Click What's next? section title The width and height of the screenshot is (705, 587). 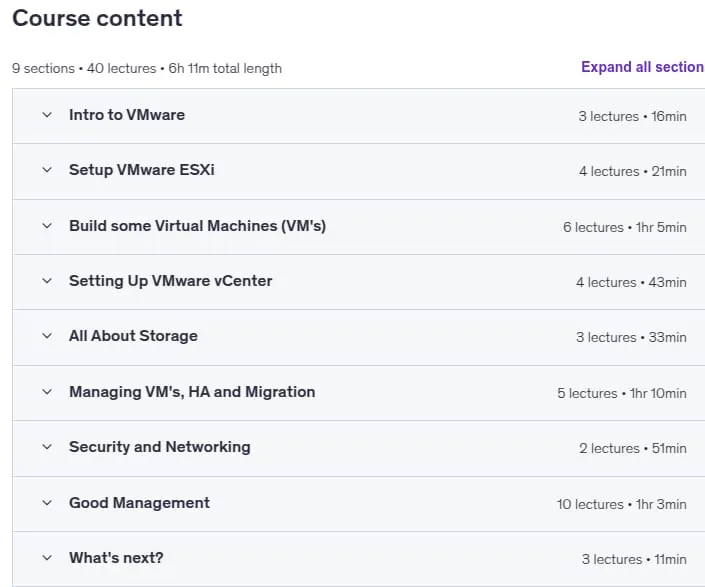[116, 558]
